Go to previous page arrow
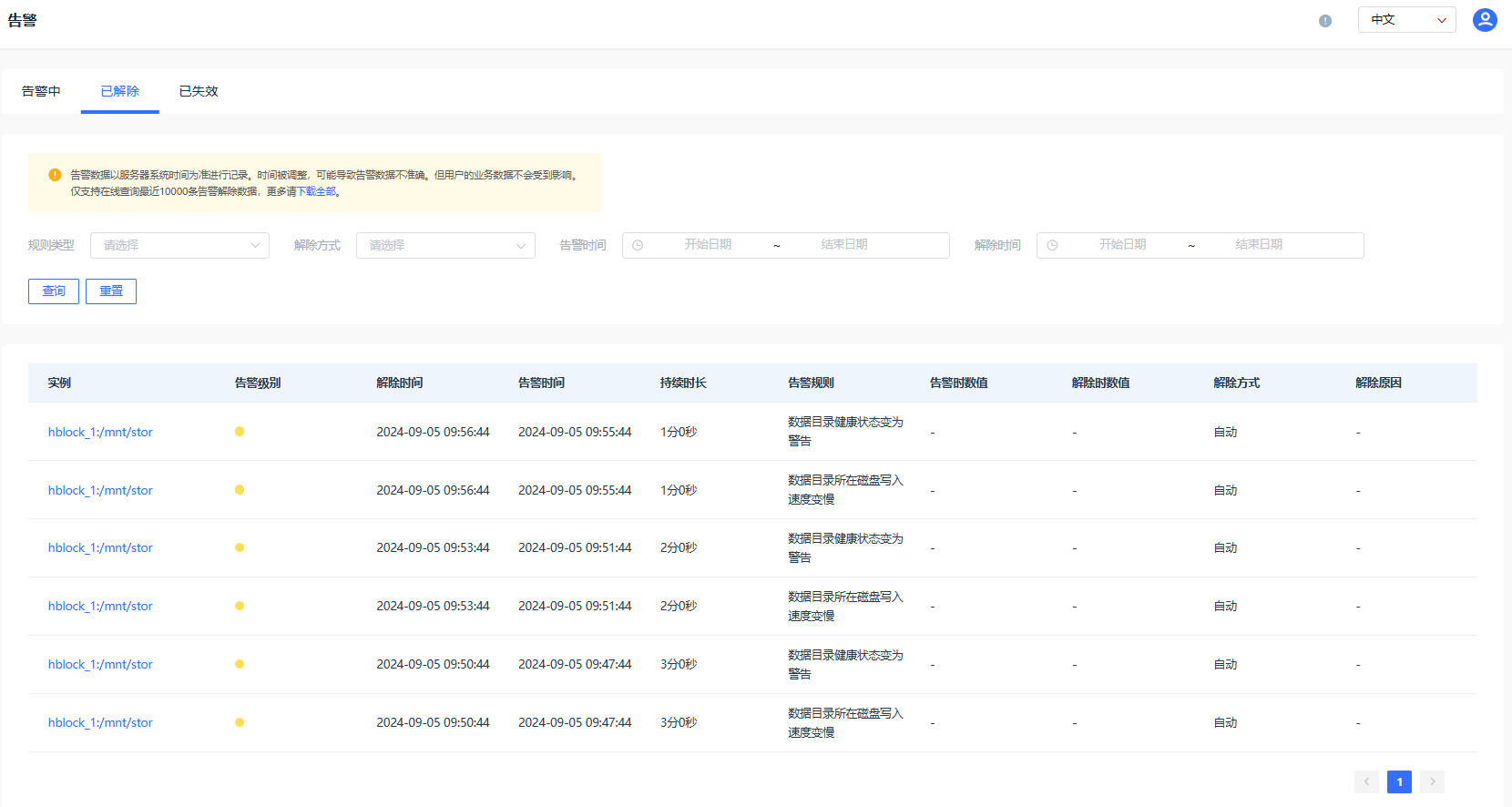 pos(1366,781)
